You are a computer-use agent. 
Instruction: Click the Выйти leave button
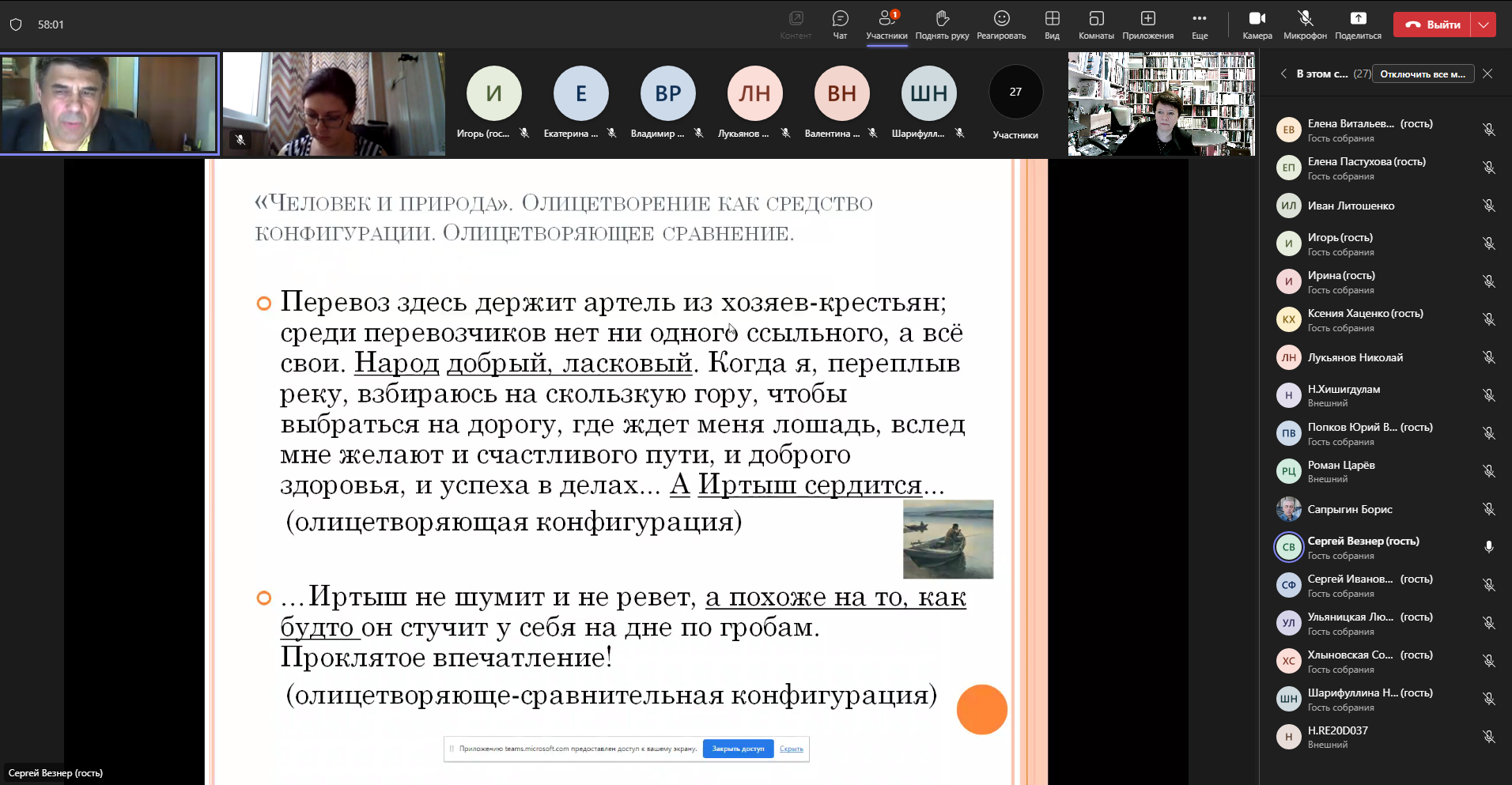tap(1432, 25)
